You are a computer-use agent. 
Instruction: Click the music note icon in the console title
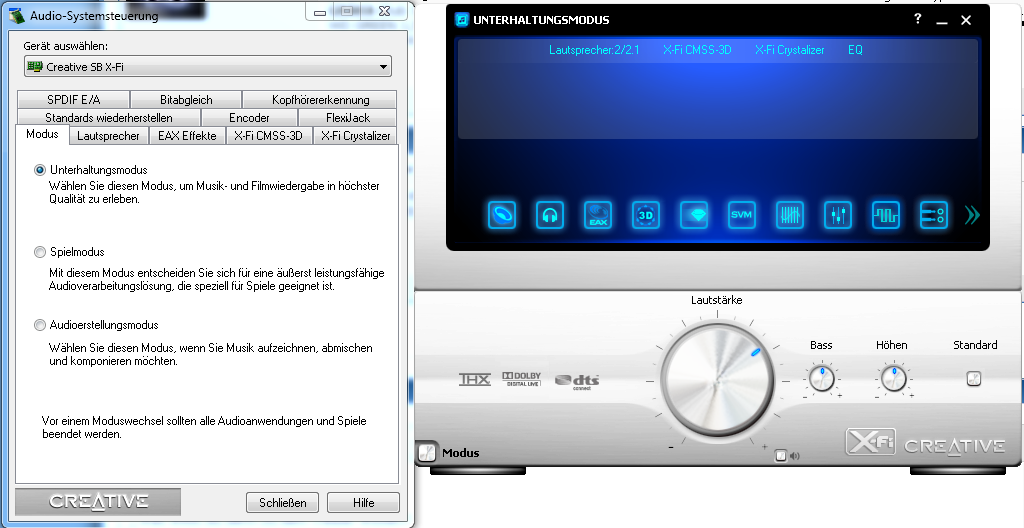[462, 20]
